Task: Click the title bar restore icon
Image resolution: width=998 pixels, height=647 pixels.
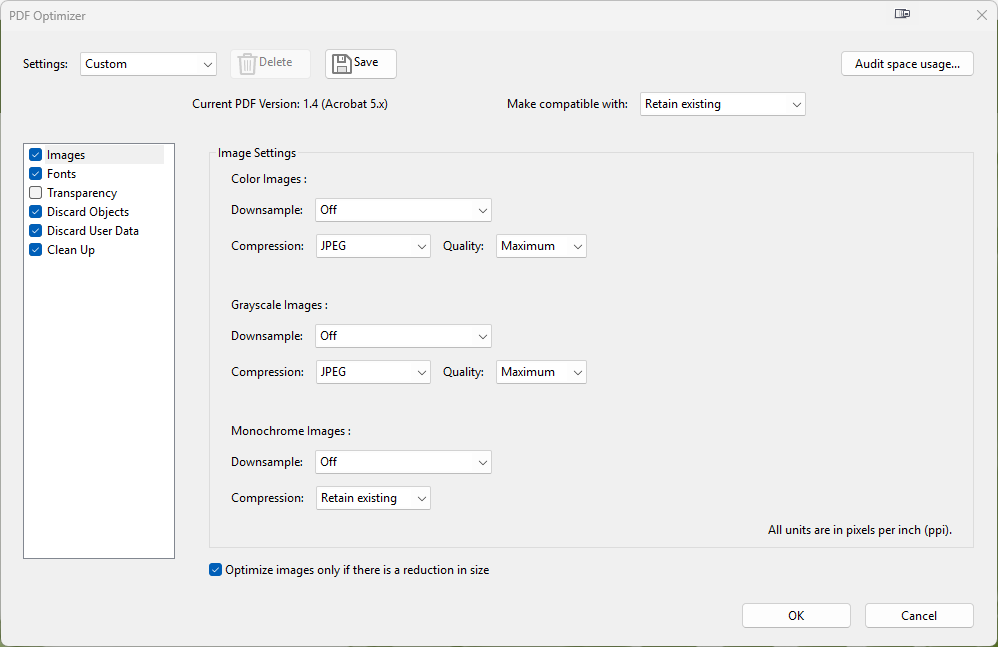Action: point(902,14)
